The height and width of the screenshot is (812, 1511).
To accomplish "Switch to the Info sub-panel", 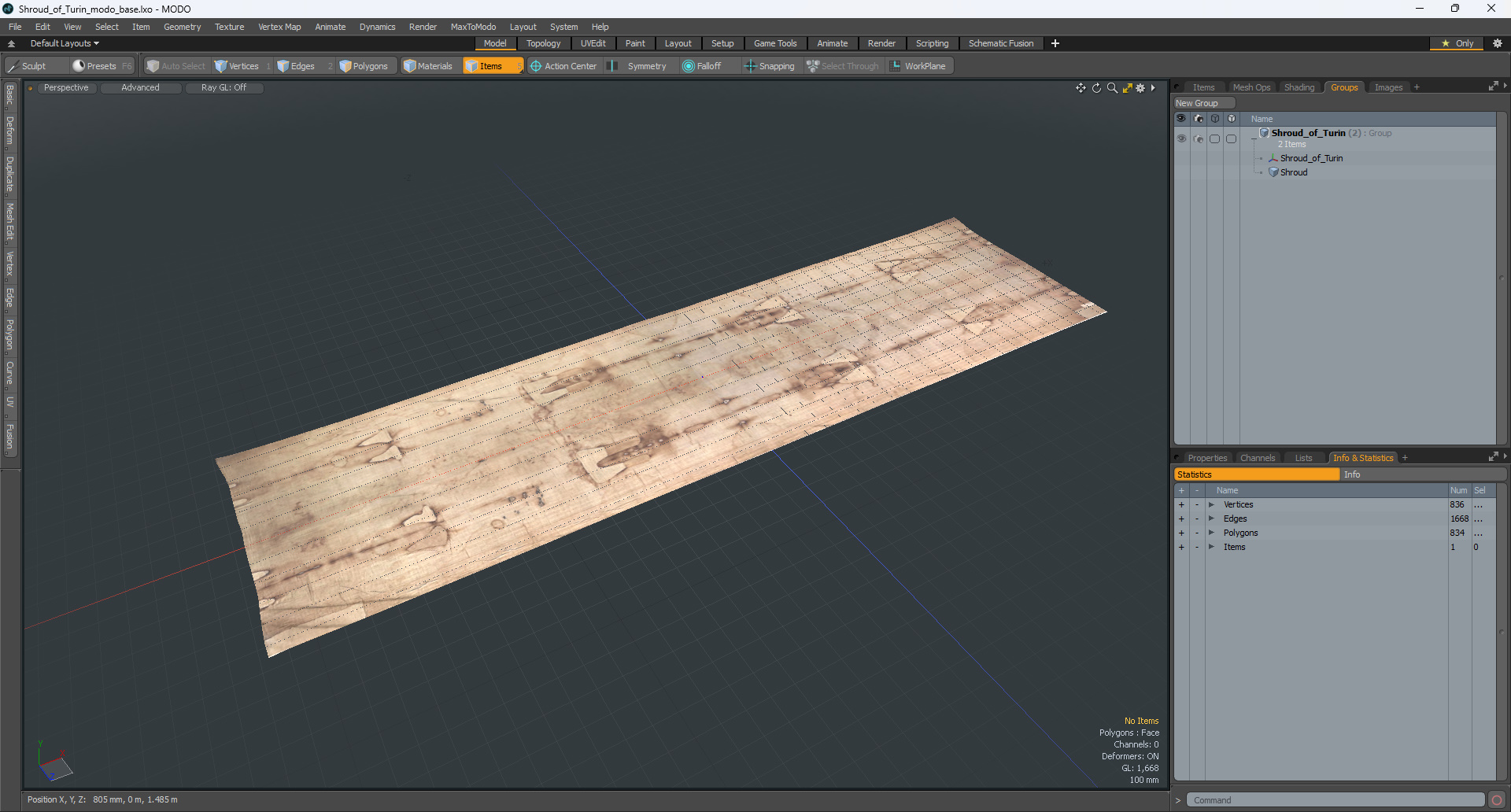I will (1423, 474).
